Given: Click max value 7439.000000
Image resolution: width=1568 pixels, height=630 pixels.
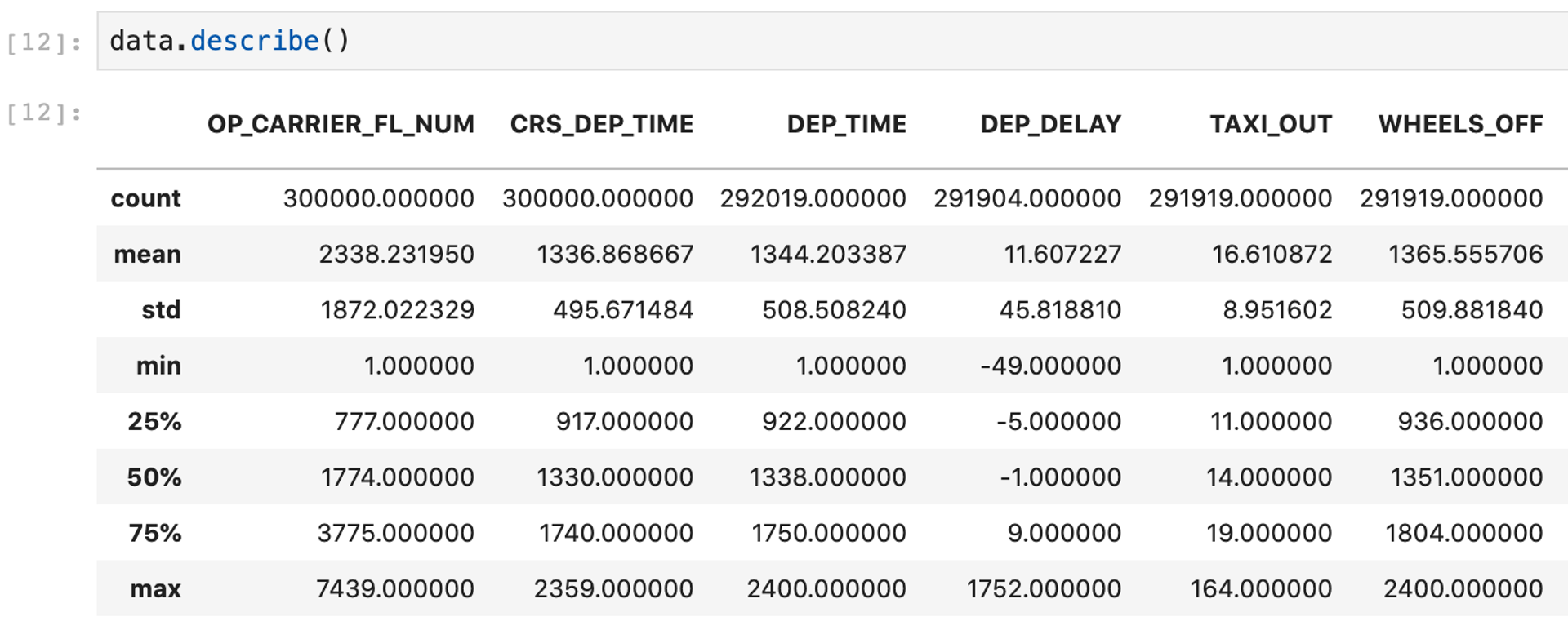Looking at the screenshot, I should [x=395, y=588].
